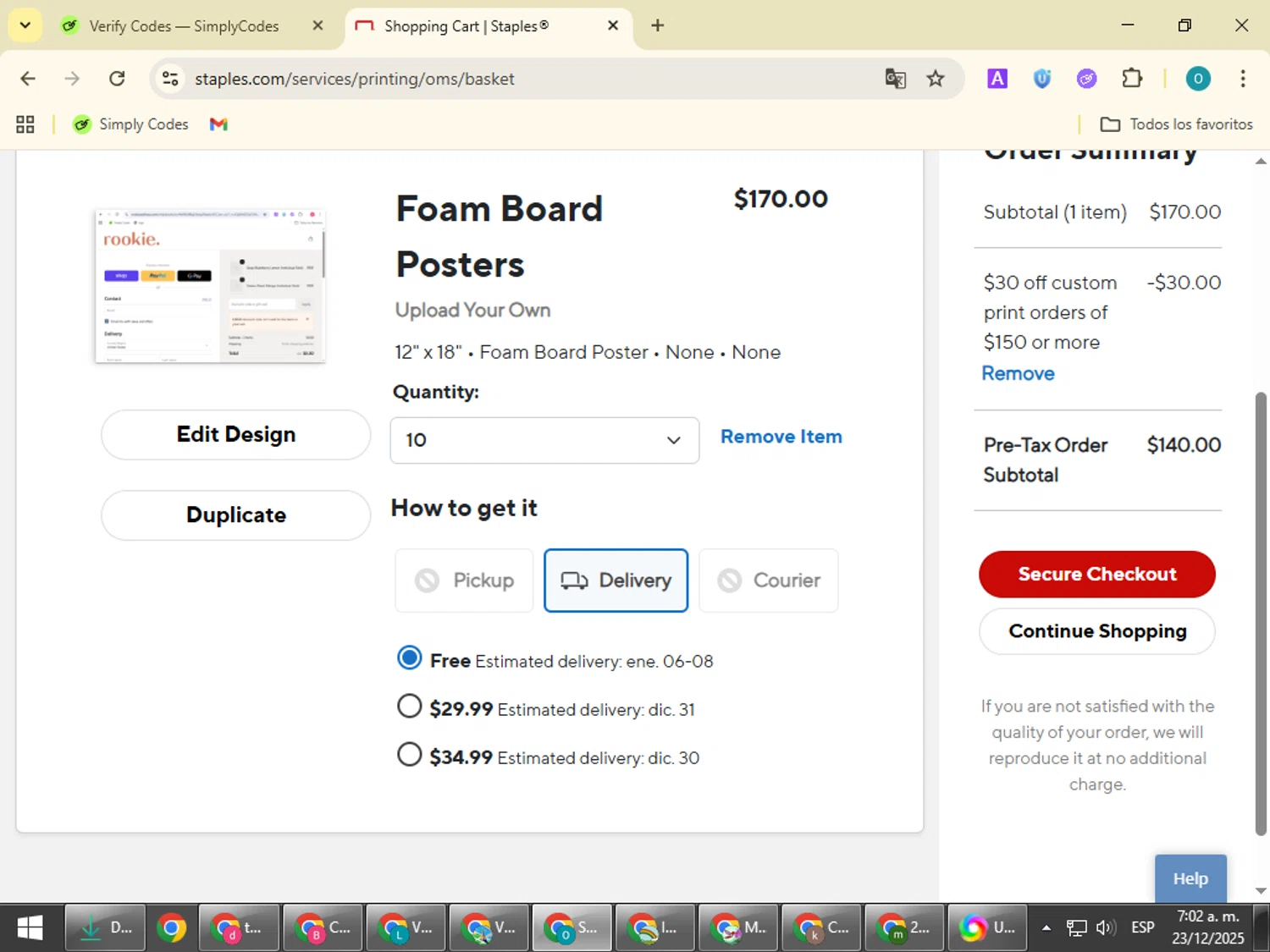Select the Courier option
This screenshot has height=952, width=1270.
pos(769,581)
